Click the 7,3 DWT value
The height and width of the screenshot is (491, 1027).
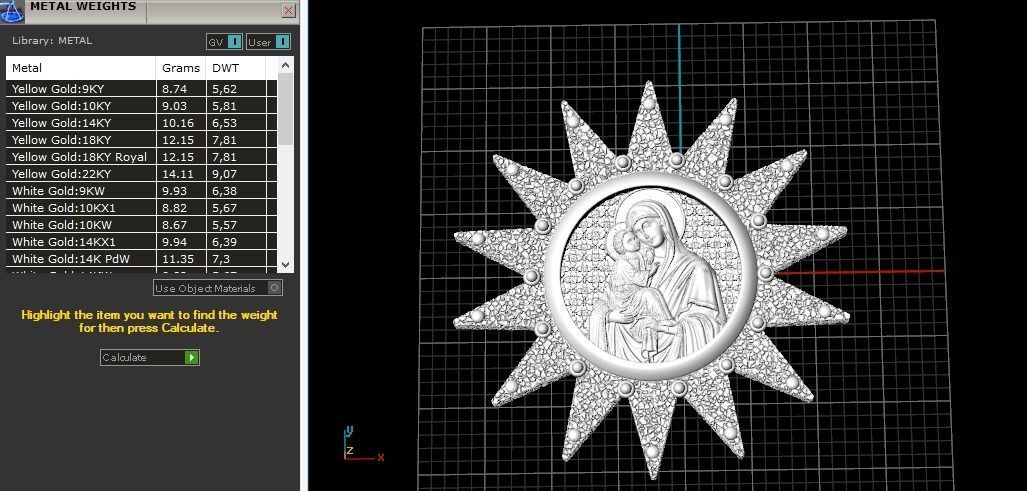(x=221, y=259)
